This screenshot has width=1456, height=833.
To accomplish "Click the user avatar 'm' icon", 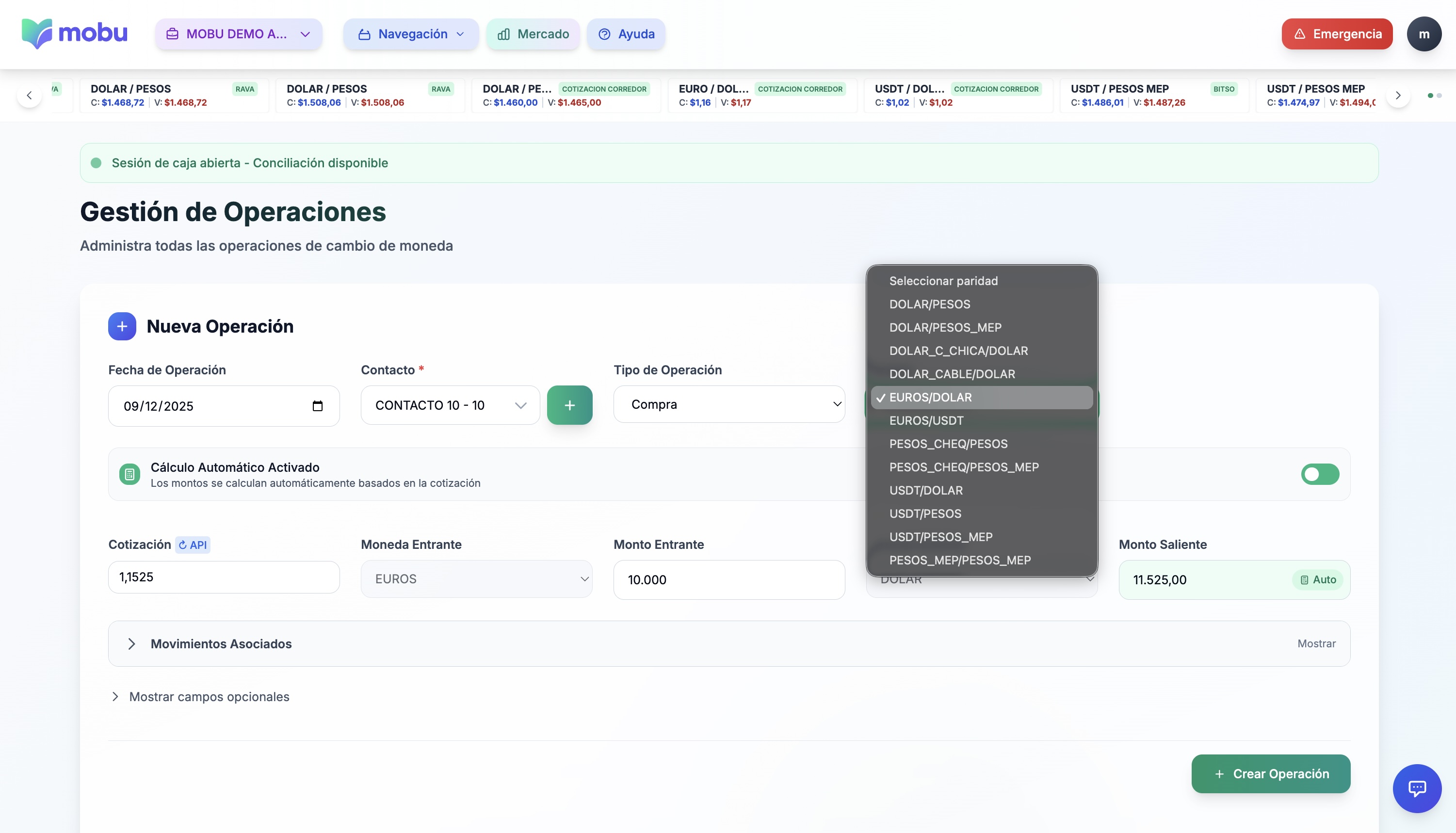I will (x=1424, y=34).
